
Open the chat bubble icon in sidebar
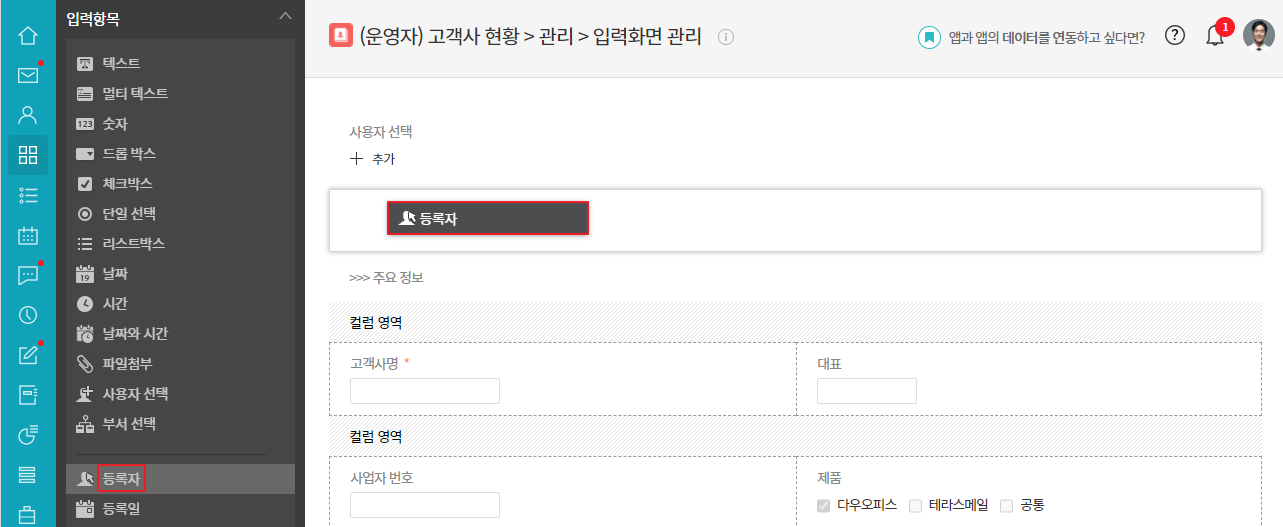point(28,275)
